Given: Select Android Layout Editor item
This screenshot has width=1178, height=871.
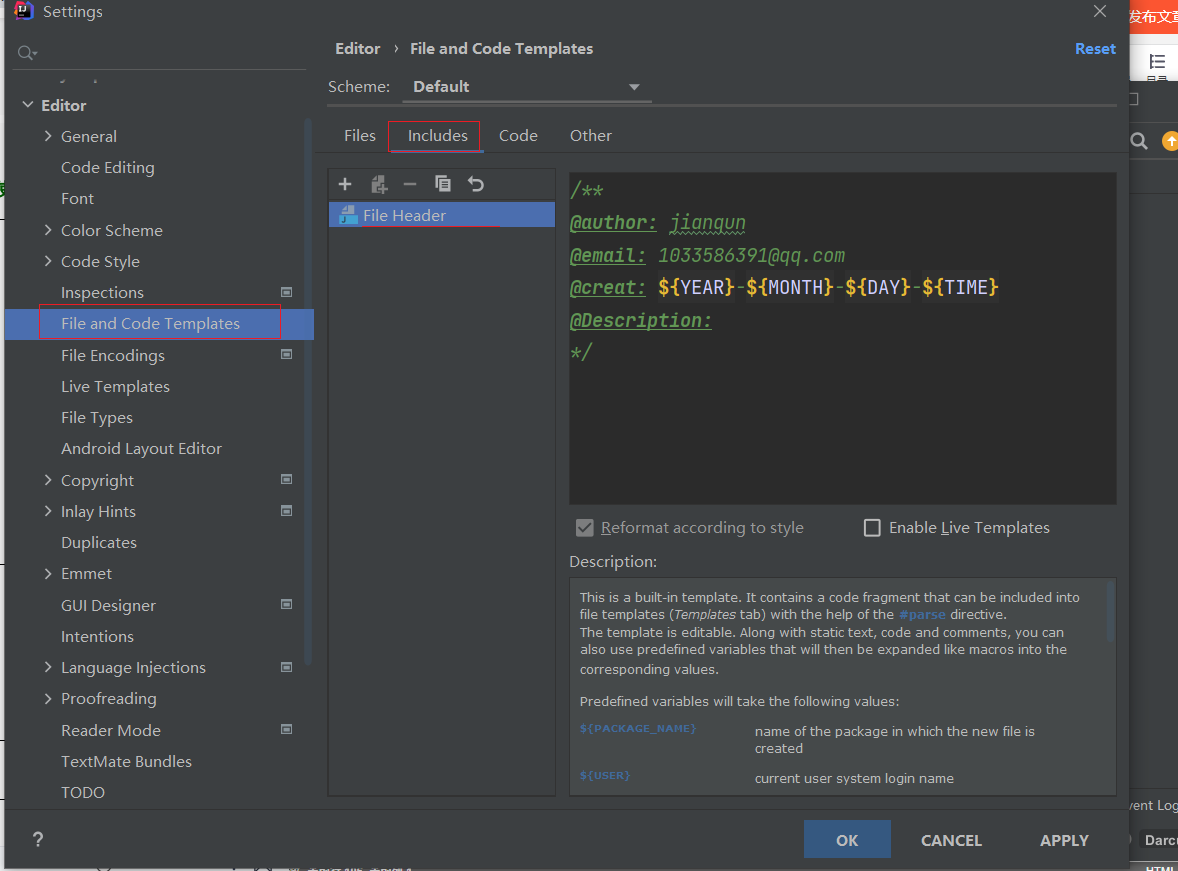Looking at the screenshot, I should click(x=141, y=449).
